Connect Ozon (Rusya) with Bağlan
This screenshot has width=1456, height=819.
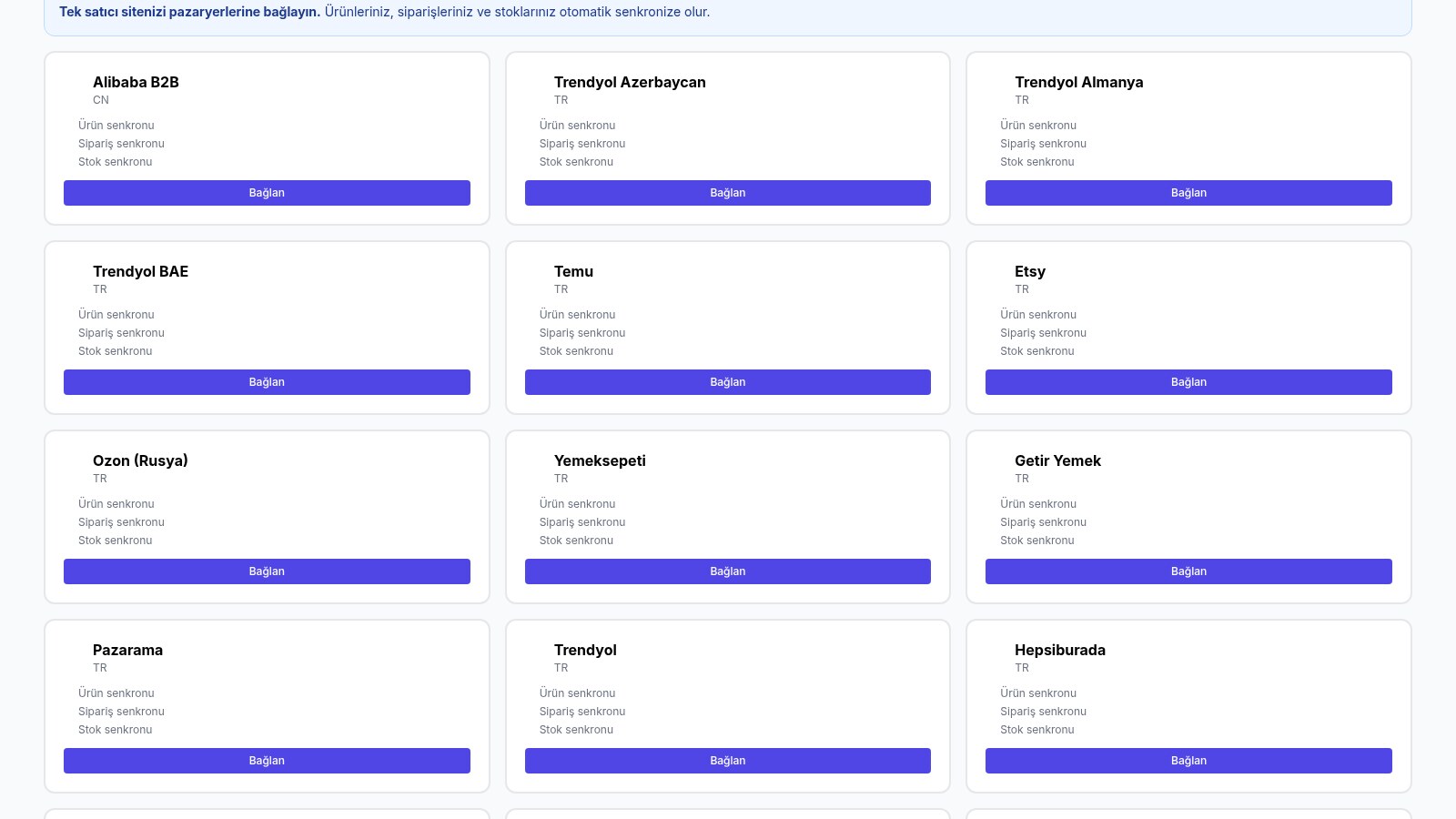tap(267, 571)
